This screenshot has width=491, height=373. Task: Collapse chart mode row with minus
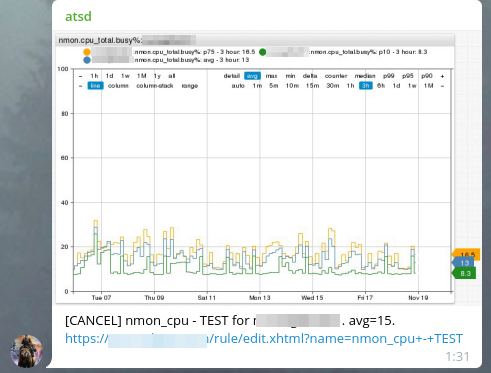click(x=80, y=86)
